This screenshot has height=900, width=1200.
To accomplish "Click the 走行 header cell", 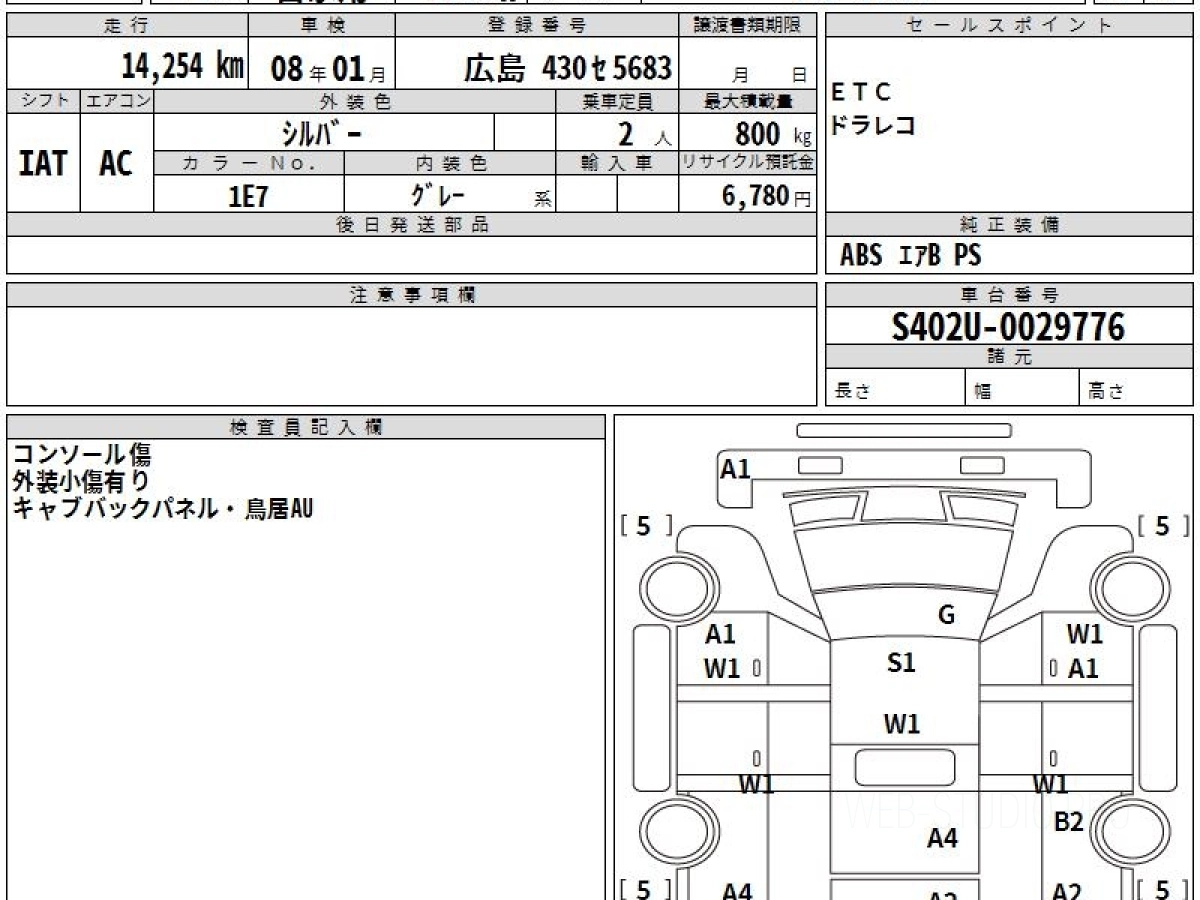I will [x=127, y=26].
